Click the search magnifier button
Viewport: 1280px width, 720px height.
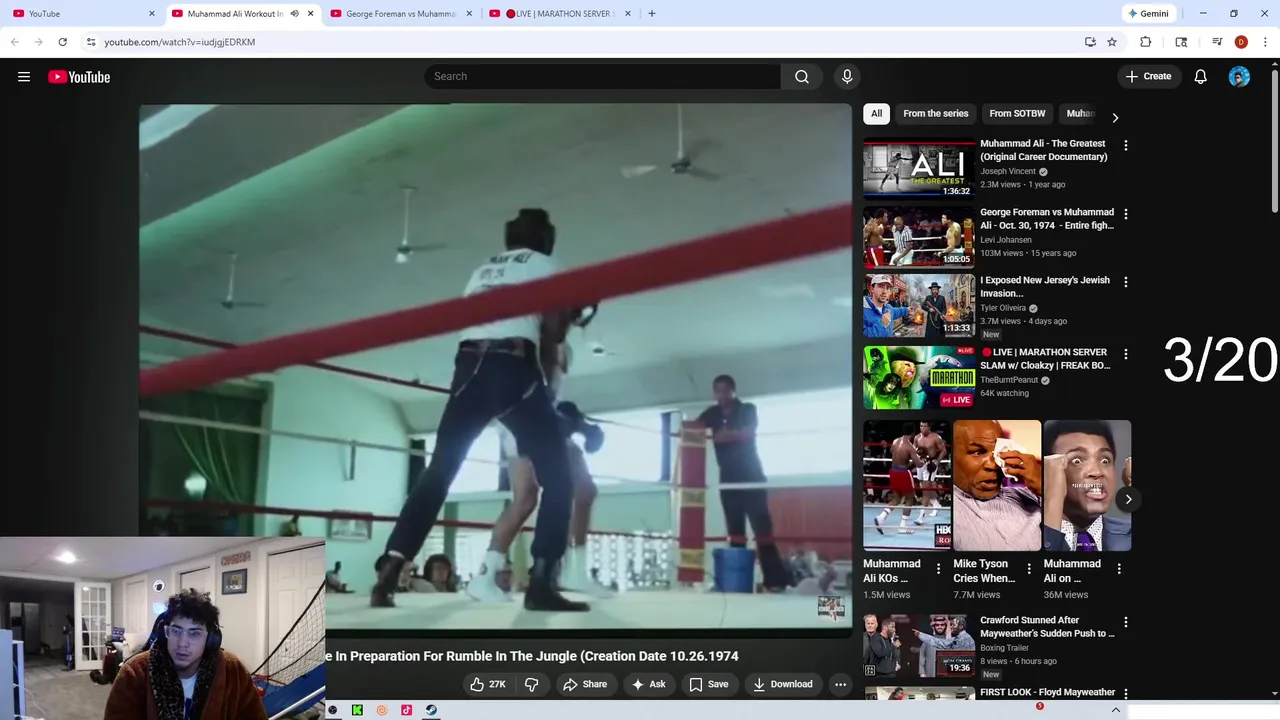(802, 77)
